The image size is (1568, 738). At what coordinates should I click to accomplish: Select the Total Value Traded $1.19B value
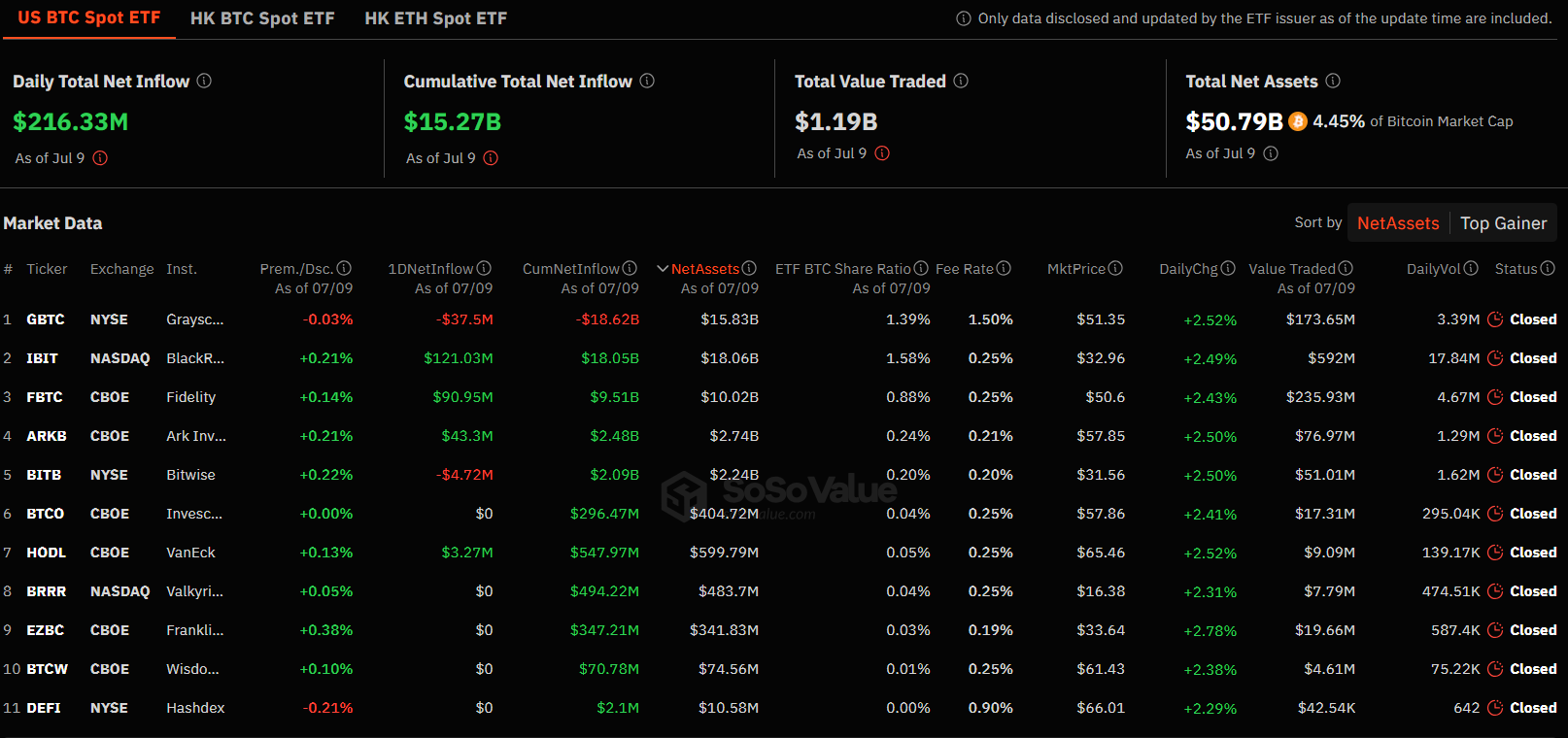click(x=836, y=121)
